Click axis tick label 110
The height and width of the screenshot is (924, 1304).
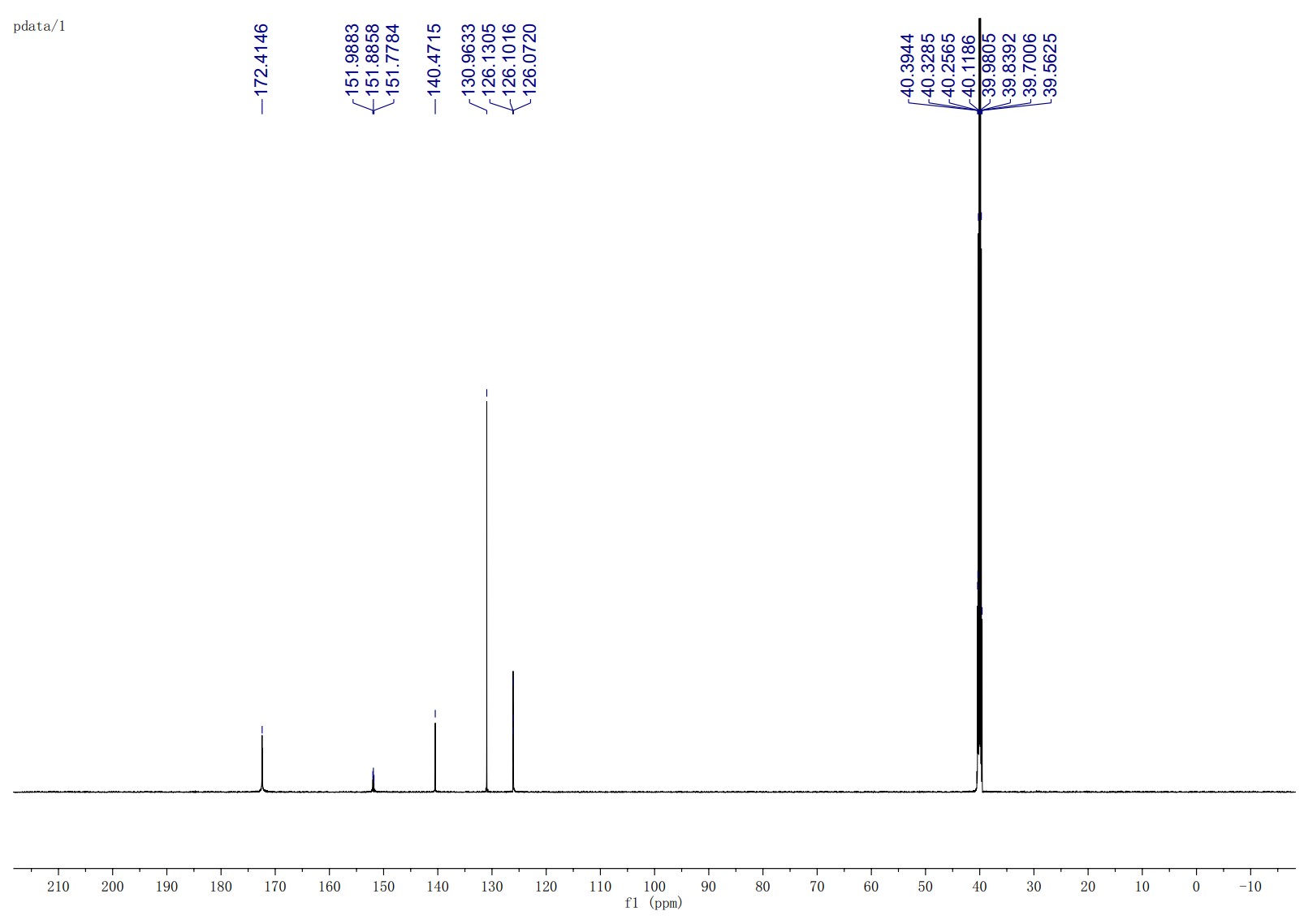point(600,887)
